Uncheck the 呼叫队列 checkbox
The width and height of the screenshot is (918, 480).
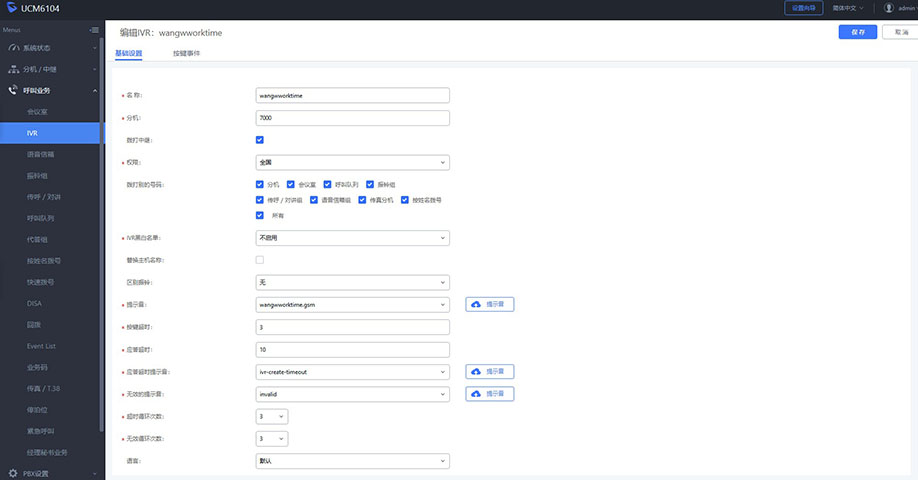(x=327, y=184)
